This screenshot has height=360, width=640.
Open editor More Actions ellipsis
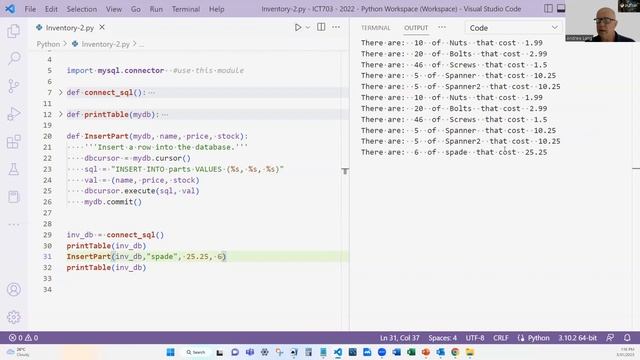(336, 27)
